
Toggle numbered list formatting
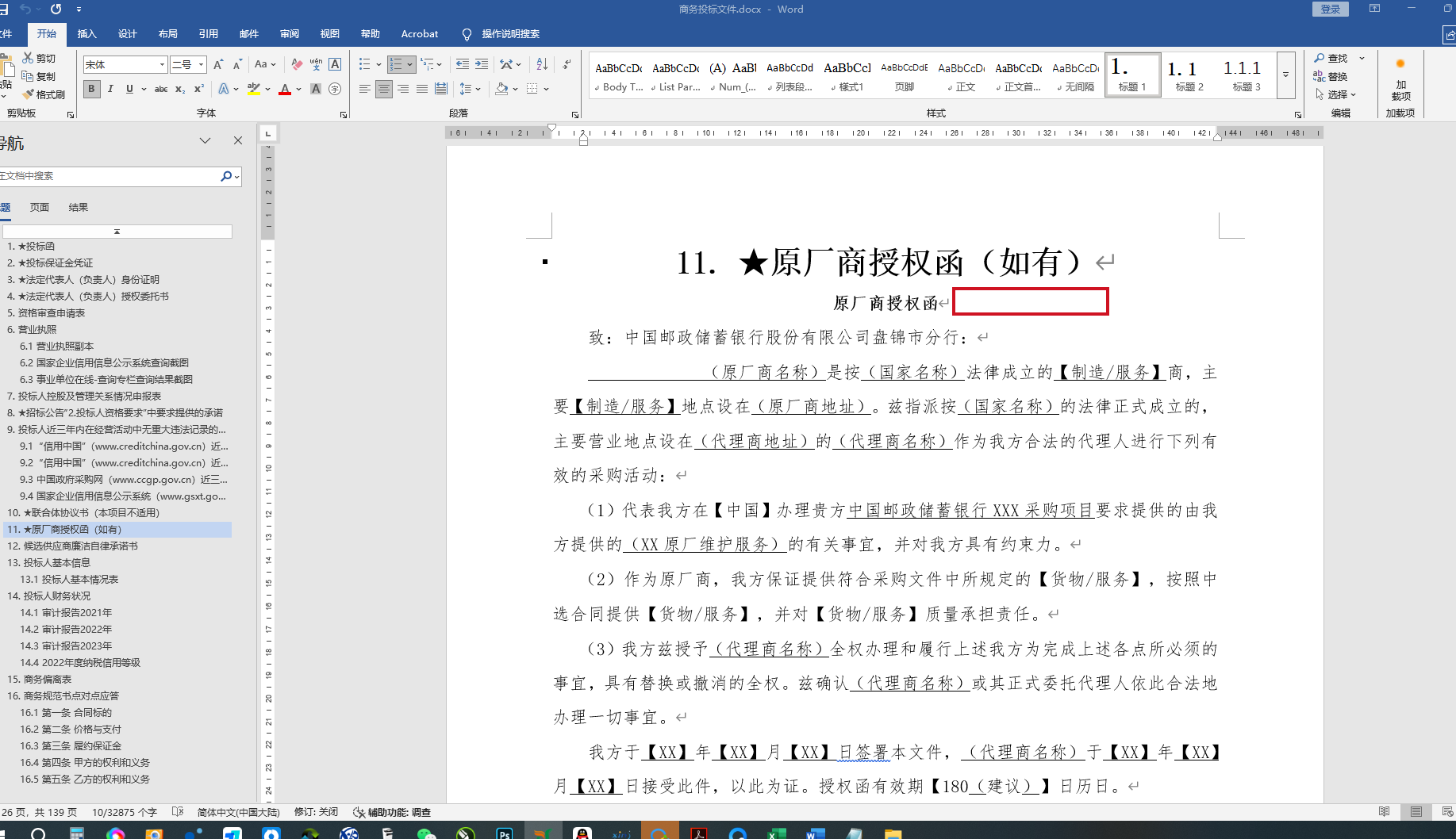396,64
